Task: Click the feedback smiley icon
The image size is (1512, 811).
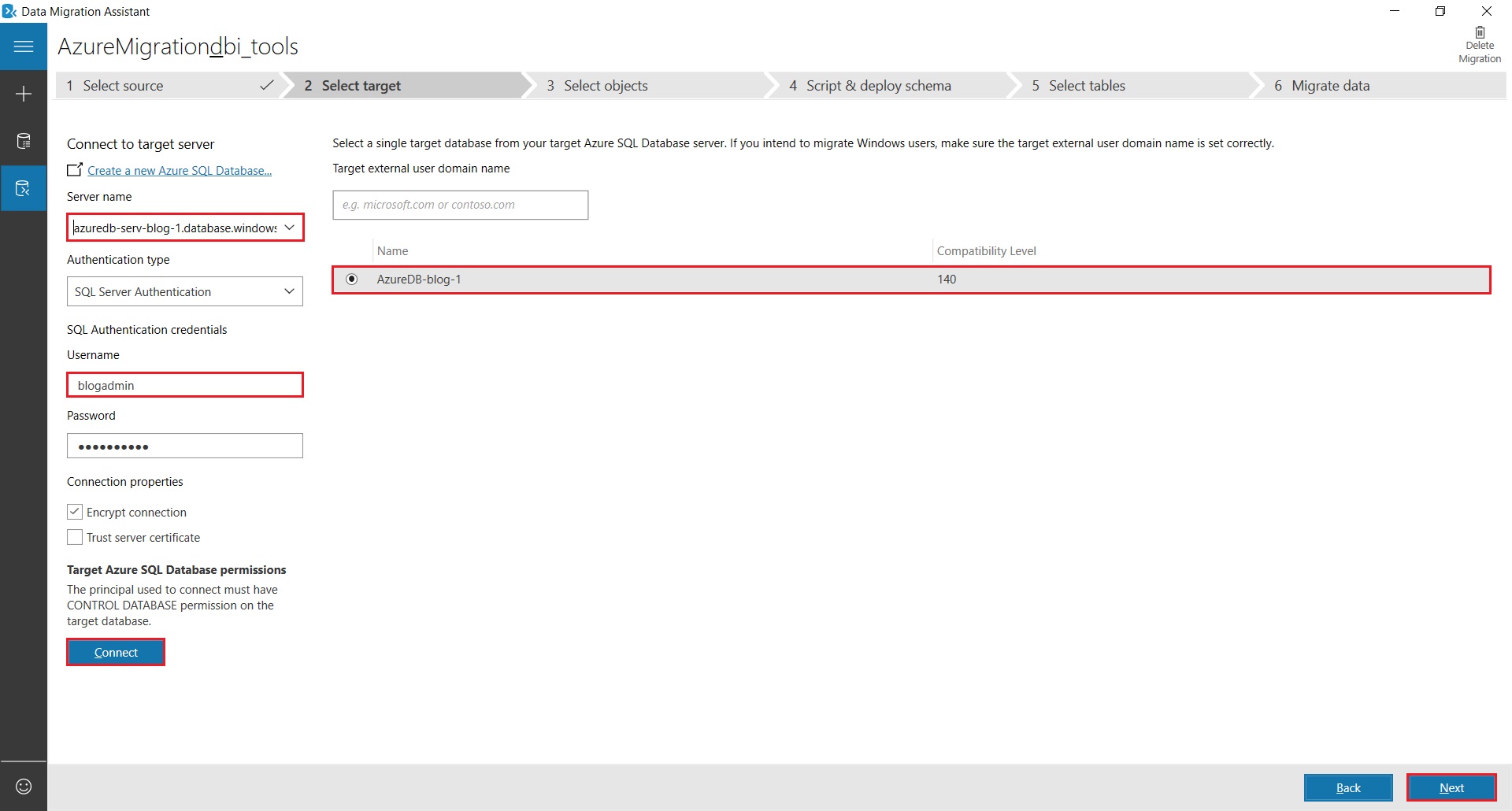Action: 24,787
